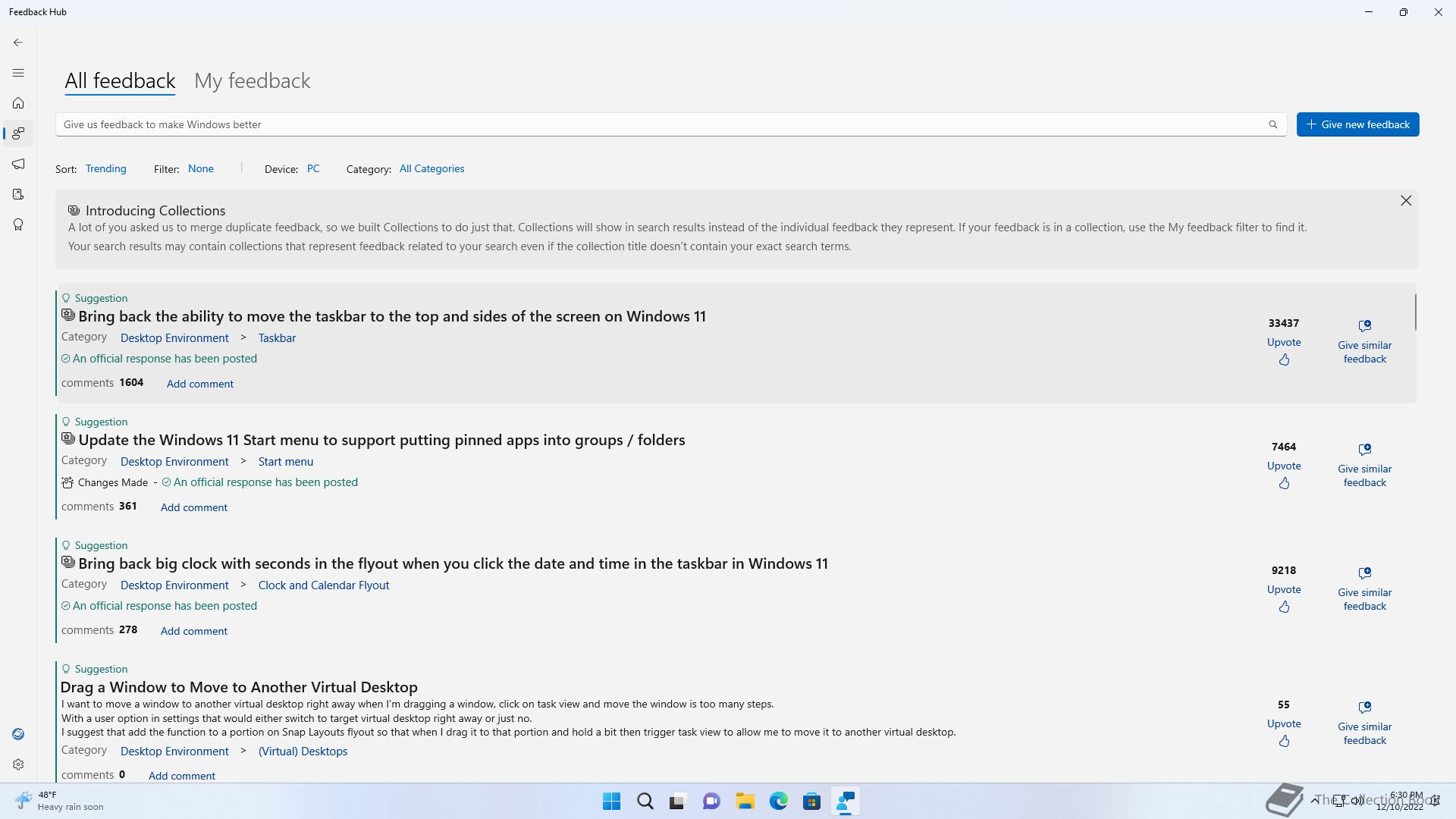Click Give similar feedback icon for Start menu item
This screenshot has height=819, width=1456.
point(1365,449)
